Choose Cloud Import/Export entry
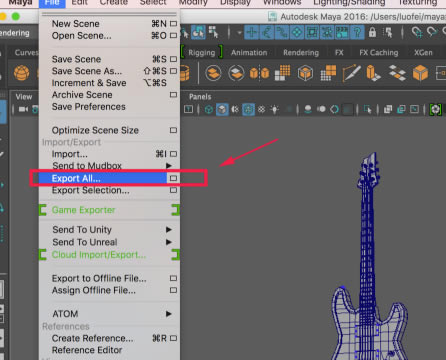 [x=99, y=255]
